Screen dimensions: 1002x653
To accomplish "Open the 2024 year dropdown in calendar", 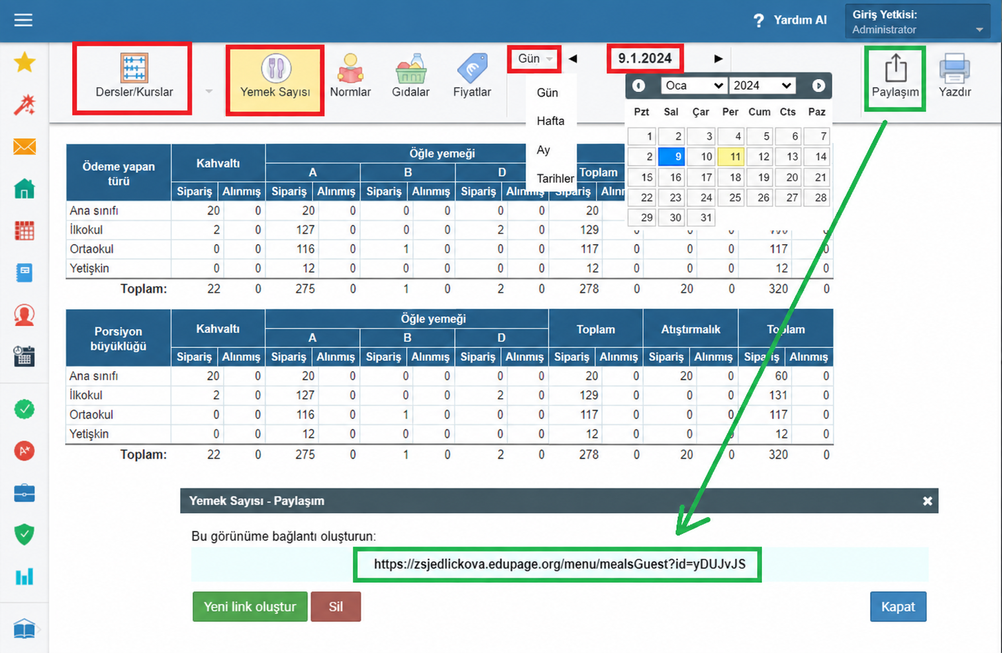I will click(762, 86).
